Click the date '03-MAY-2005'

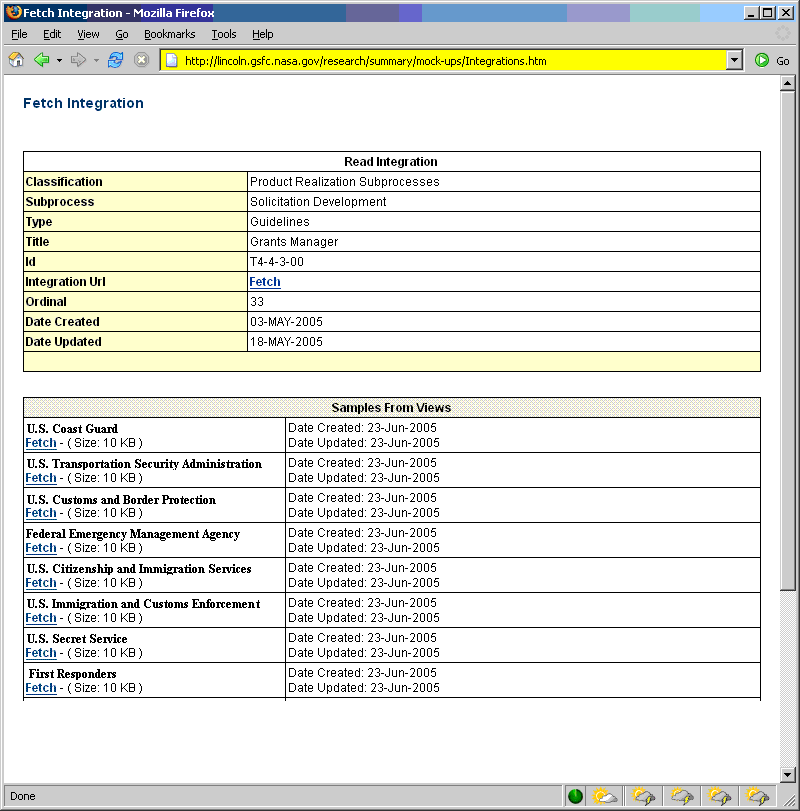(286, 322)
